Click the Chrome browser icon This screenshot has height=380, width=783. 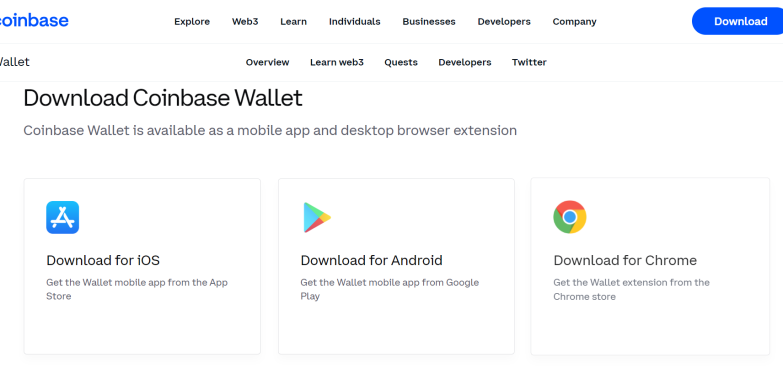click(570, 217)
